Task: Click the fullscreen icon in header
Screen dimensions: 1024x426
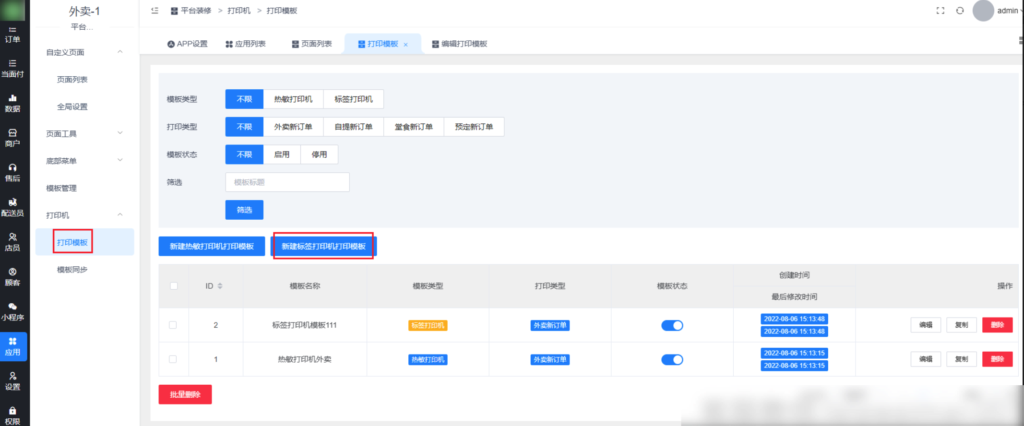Action: click(x=940, y=11)
